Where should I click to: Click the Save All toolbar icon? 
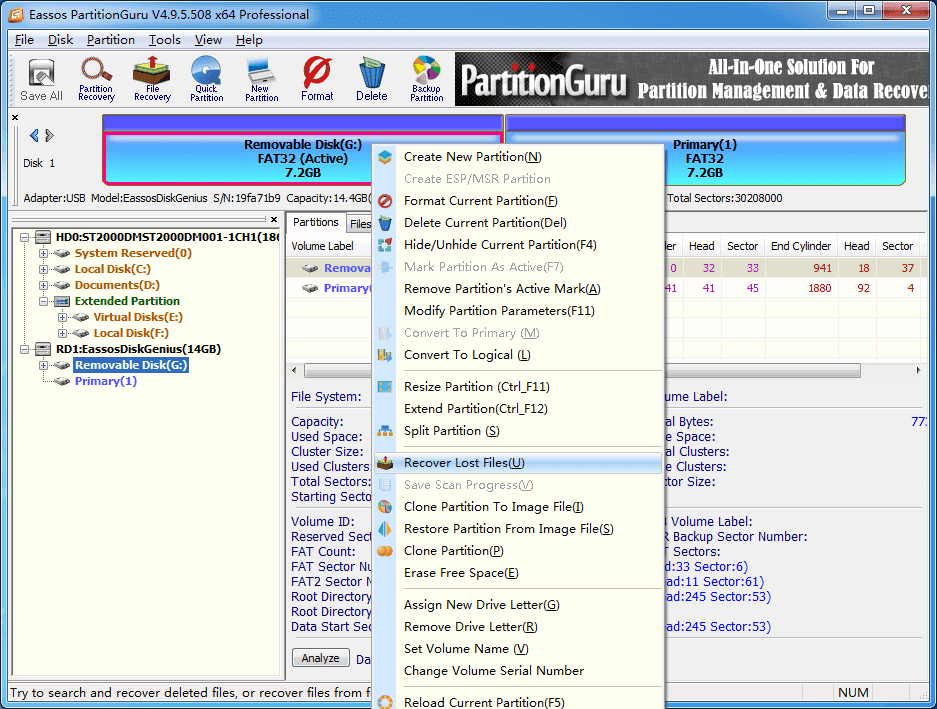tap(41, 80)
